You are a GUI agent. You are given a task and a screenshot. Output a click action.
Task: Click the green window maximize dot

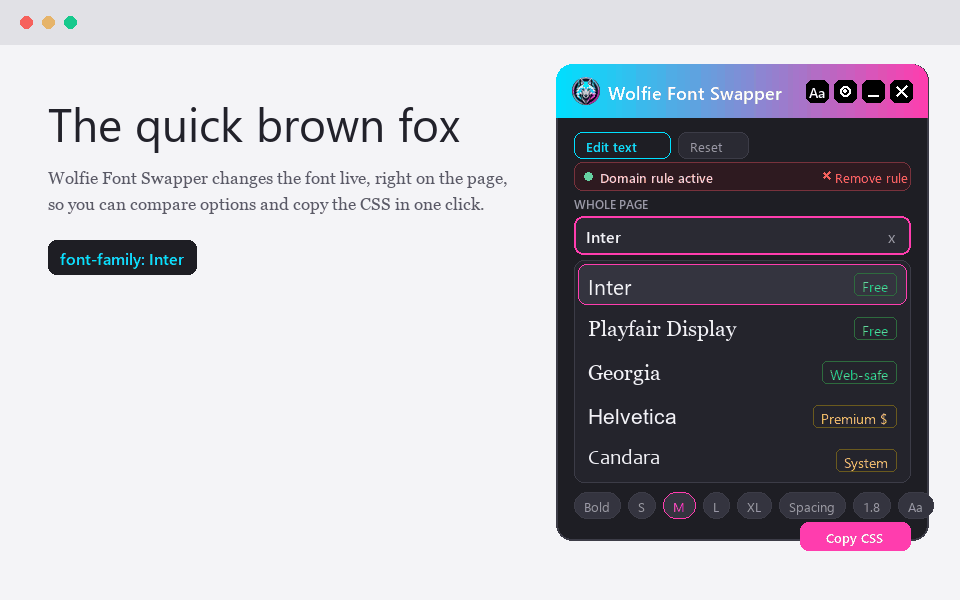click(x=70, y=23)
